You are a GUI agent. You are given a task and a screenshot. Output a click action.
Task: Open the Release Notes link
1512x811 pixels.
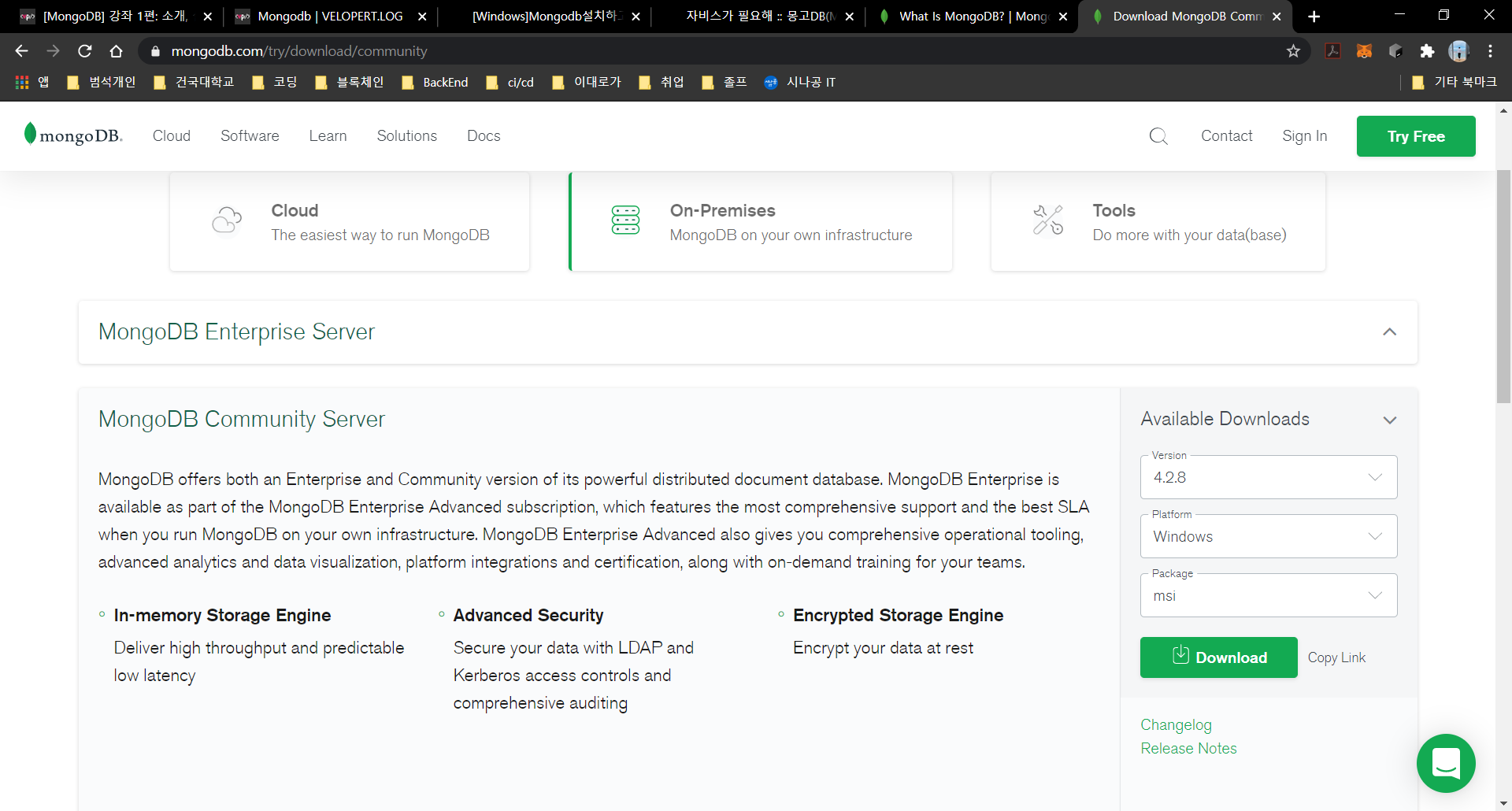1188,749
